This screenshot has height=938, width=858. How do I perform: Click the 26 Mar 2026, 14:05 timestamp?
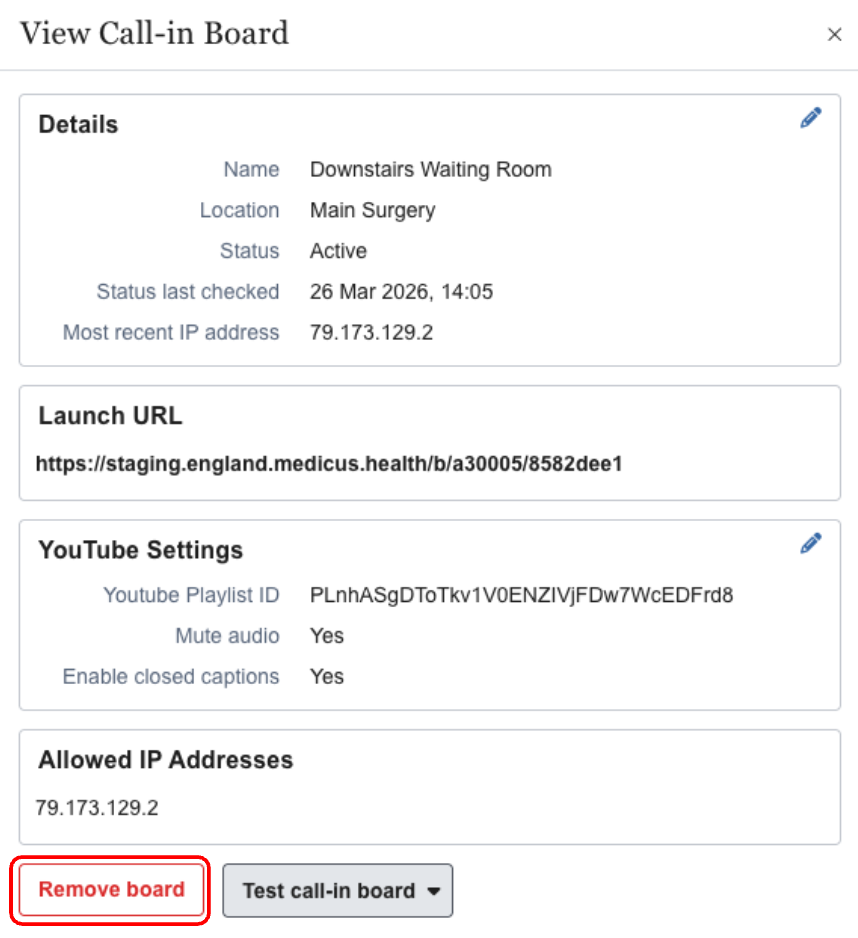[x=401, y=293]
